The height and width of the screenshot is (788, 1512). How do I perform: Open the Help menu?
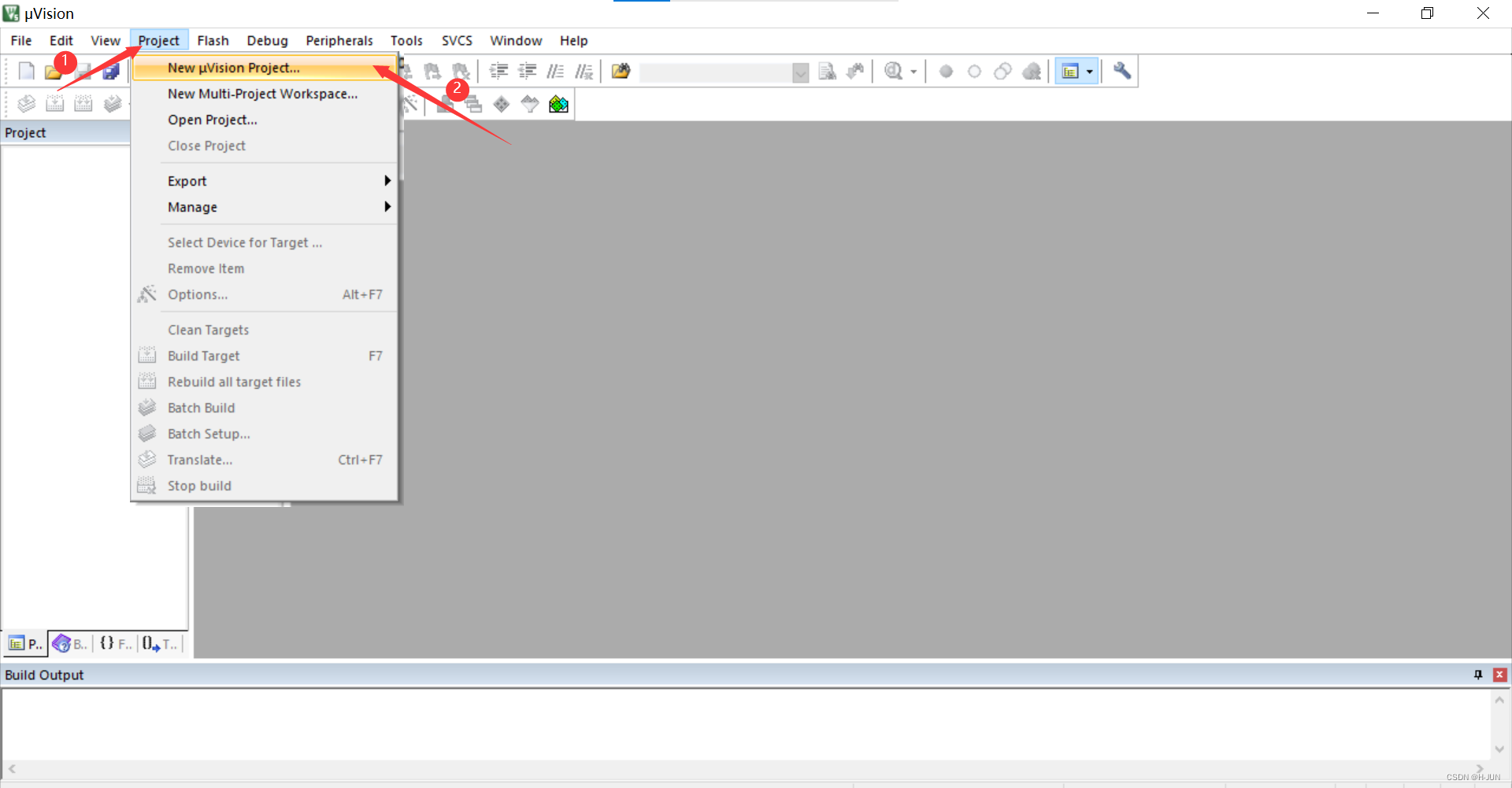(x=574, y=41)
